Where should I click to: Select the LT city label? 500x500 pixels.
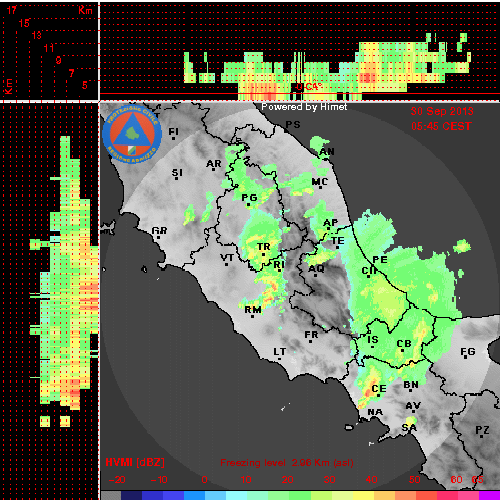[x=280, y=352]
